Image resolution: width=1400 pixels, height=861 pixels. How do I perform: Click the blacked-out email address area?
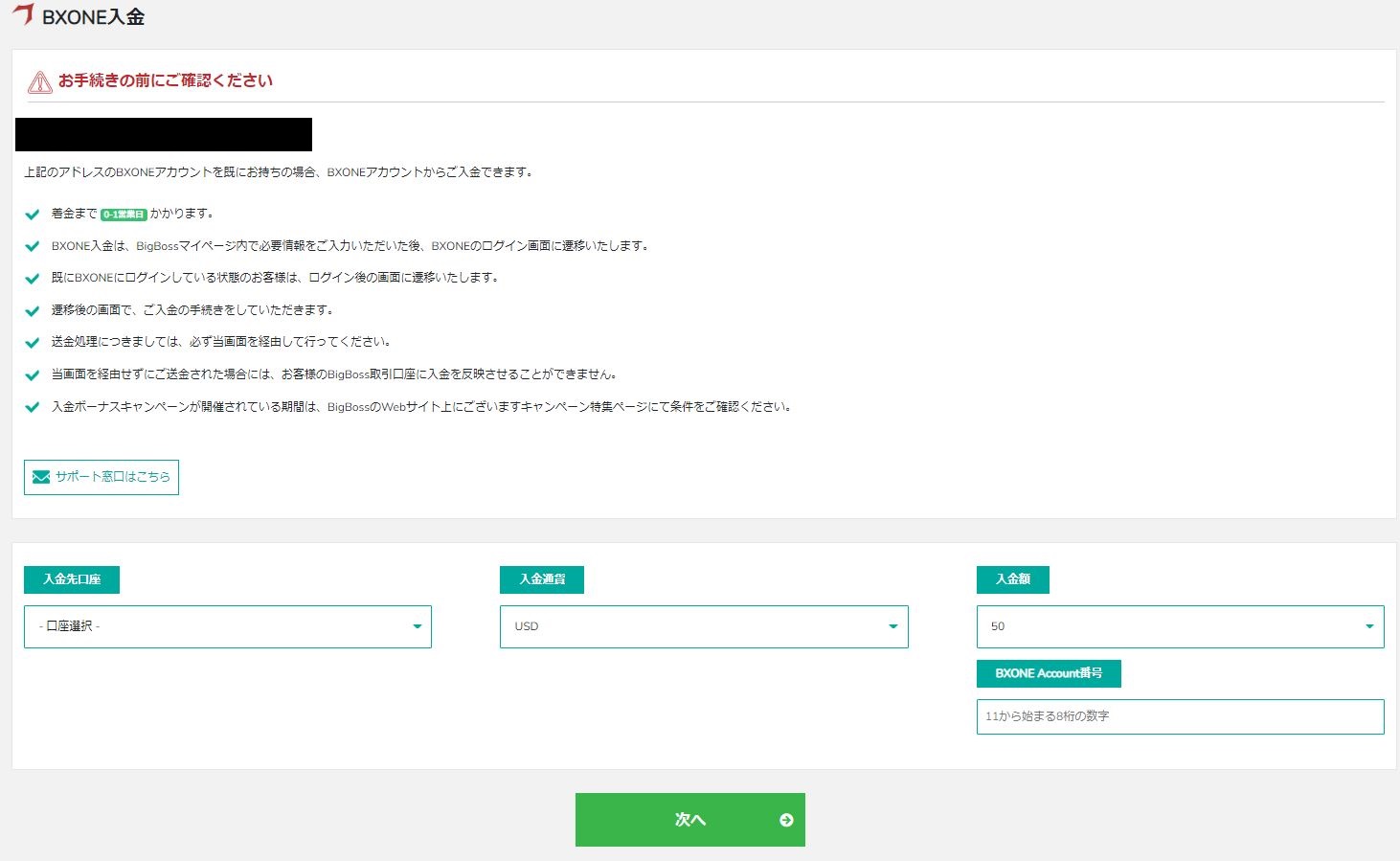tap(163, 134)
